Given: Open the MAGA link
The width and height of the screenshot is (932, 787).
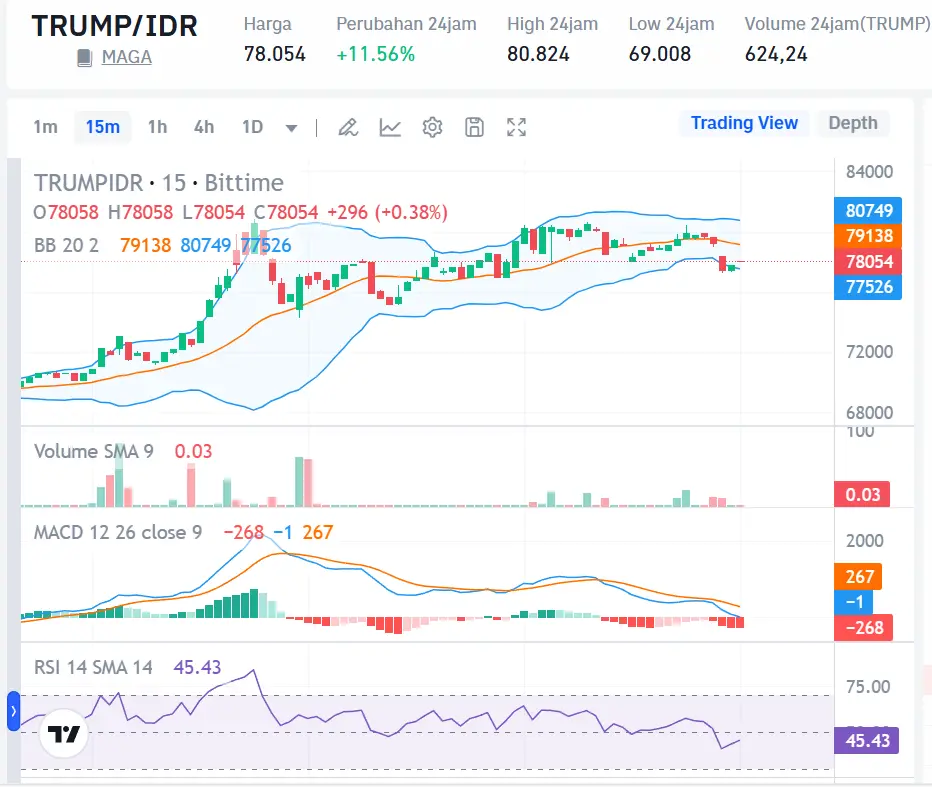Looking at the screenshot, I should (x=125, y=57).
